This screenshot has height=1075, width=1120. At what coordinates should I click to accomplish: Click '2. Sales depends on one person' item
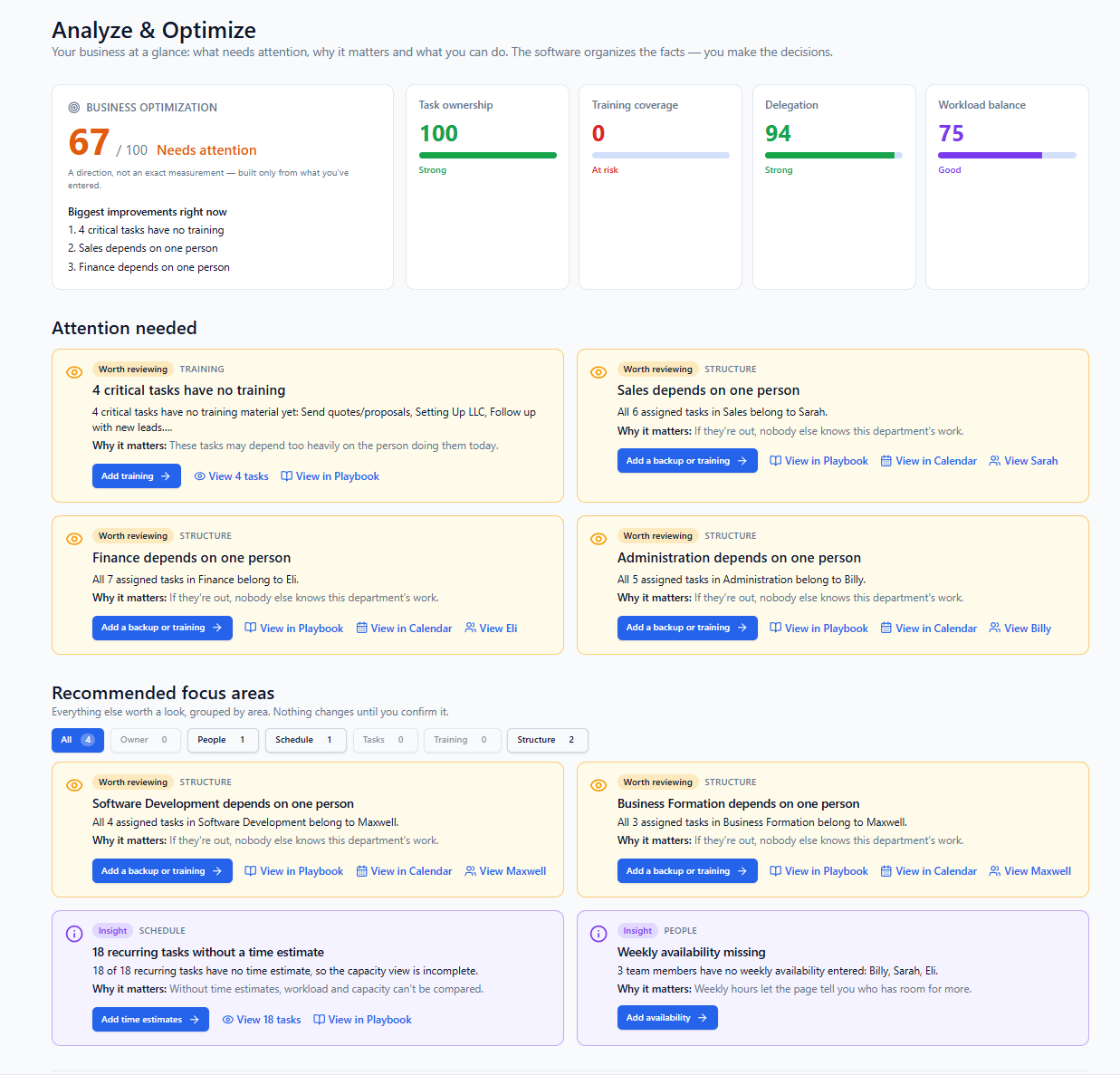pyautogui.click(x=143, y=248)
